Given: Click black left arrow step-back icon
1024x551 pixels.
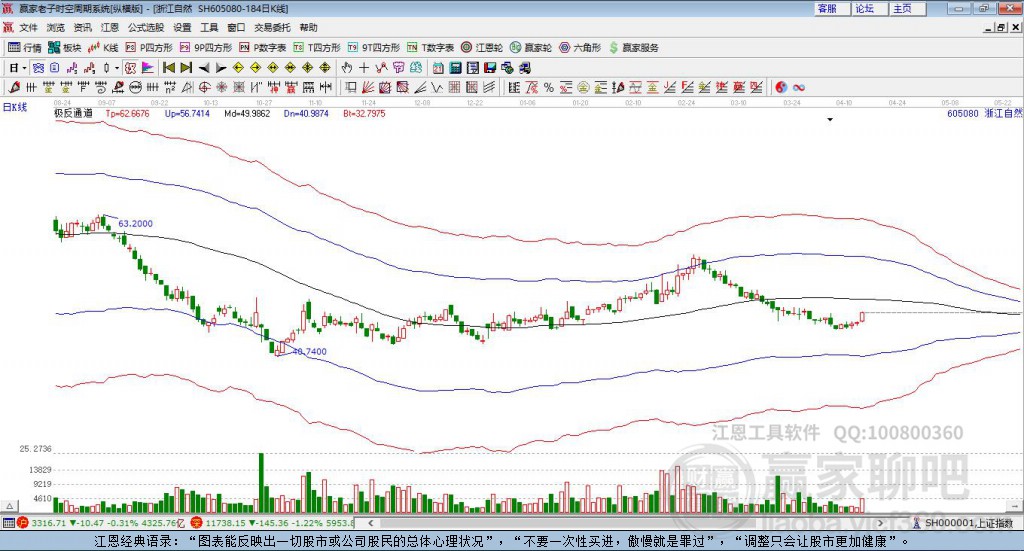Looking at the screenshot, I should pyautogui.click(x=204, y=68).
